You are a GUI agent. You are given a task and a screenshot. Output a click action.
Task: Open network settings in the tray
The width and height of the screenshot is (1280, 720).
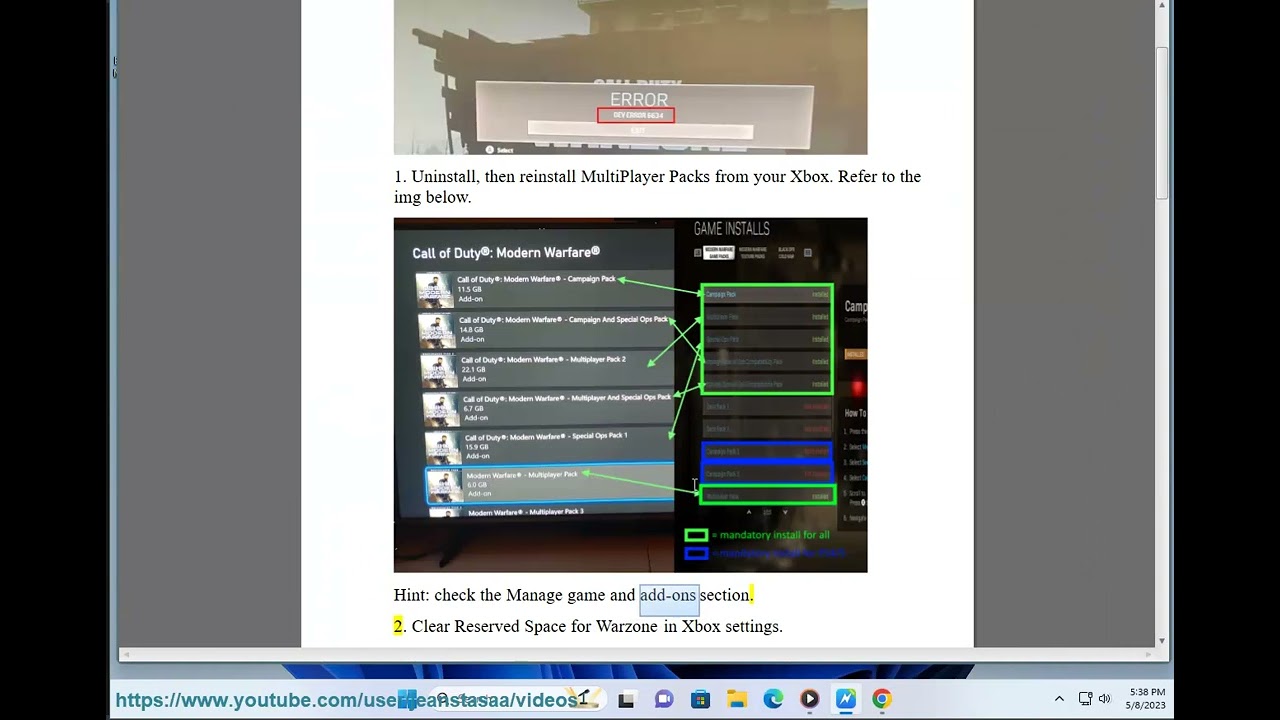pyautogui.click(x=1085, y=699)
